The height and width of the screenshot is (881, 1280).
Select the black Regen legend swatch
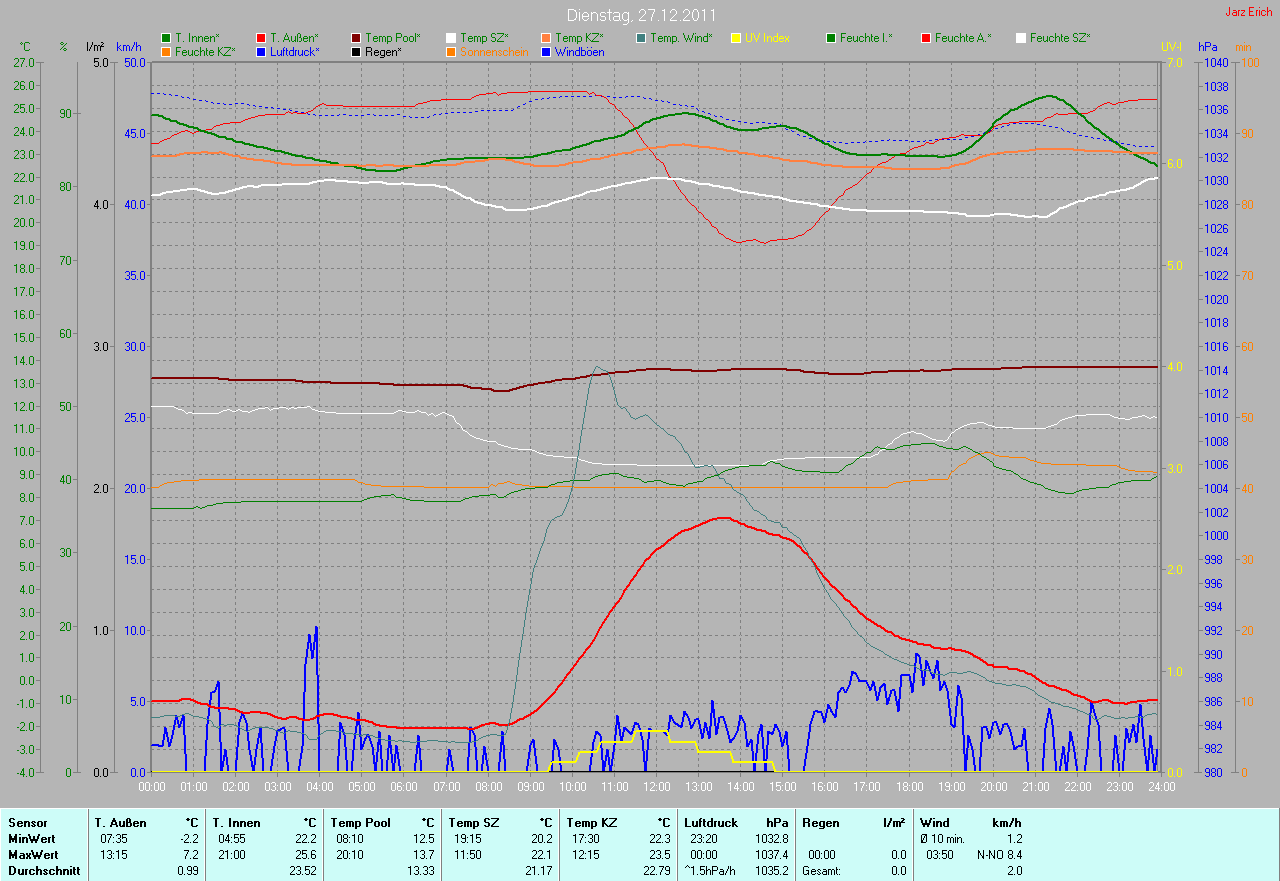[356, 52]
